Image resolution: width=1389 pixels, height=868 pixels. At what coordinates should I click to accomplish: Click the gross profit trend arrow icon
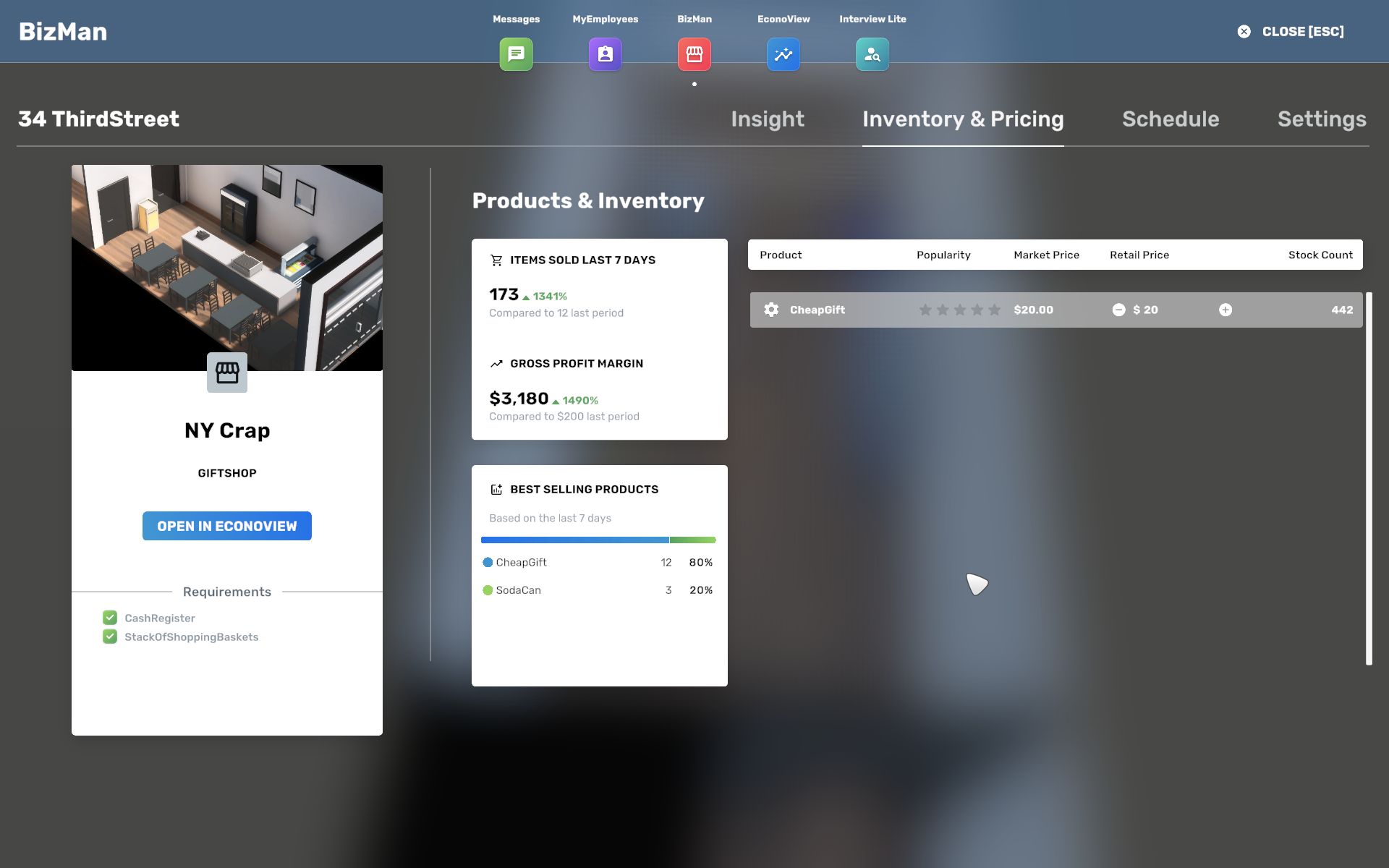click(x=496, y=364)
